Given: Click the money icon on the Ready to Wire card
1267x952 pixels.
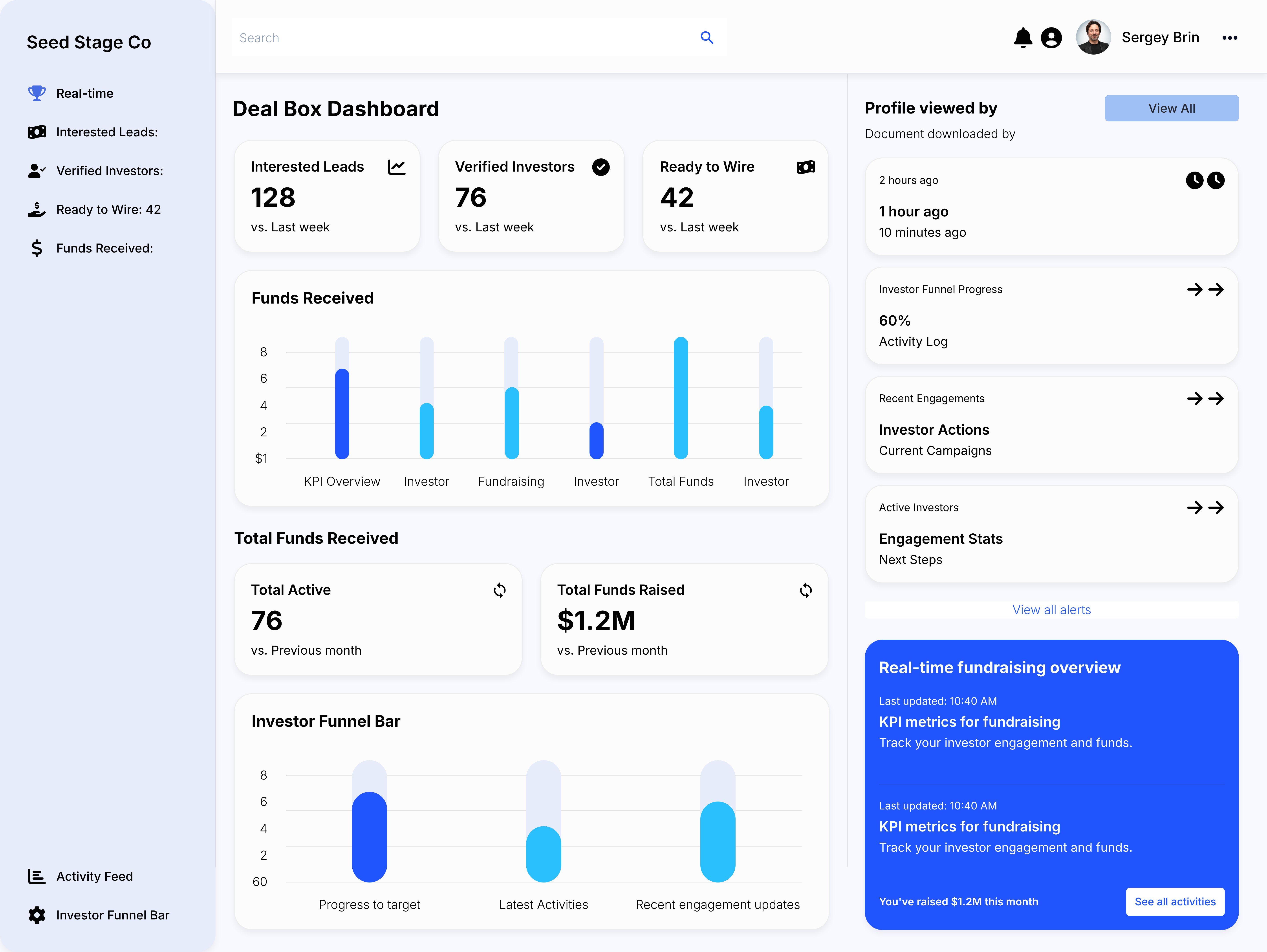Looking at the screenshot, I should pos(805,167).
